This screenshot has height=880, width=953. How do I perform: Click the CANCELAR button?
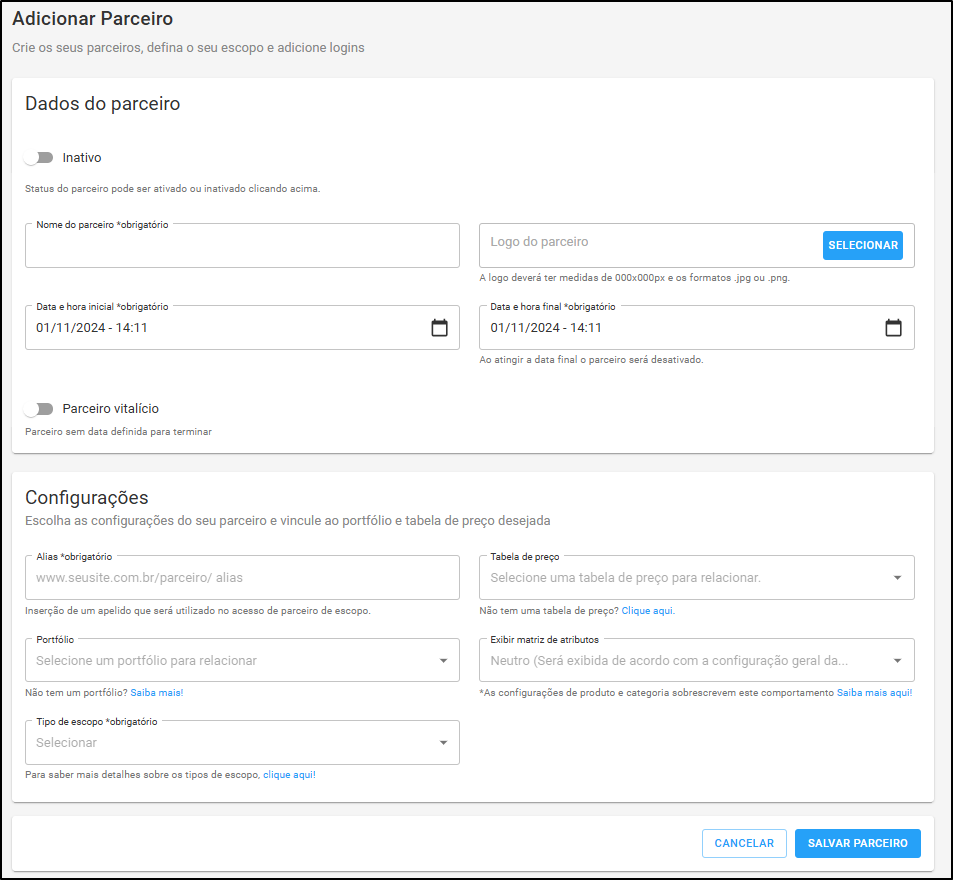tap(744, 844)
